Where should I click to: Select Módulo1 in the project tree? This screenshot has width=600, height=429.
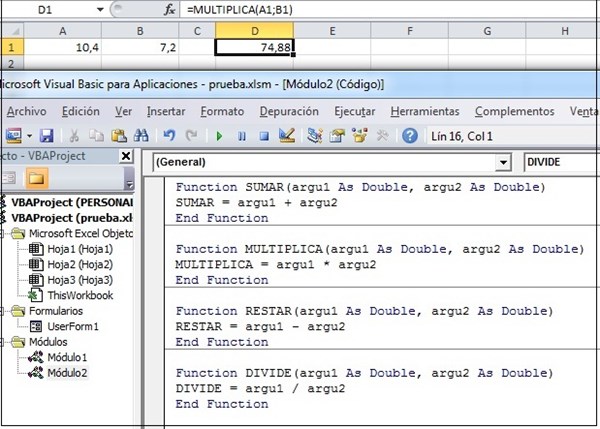[x=65, y=356]
